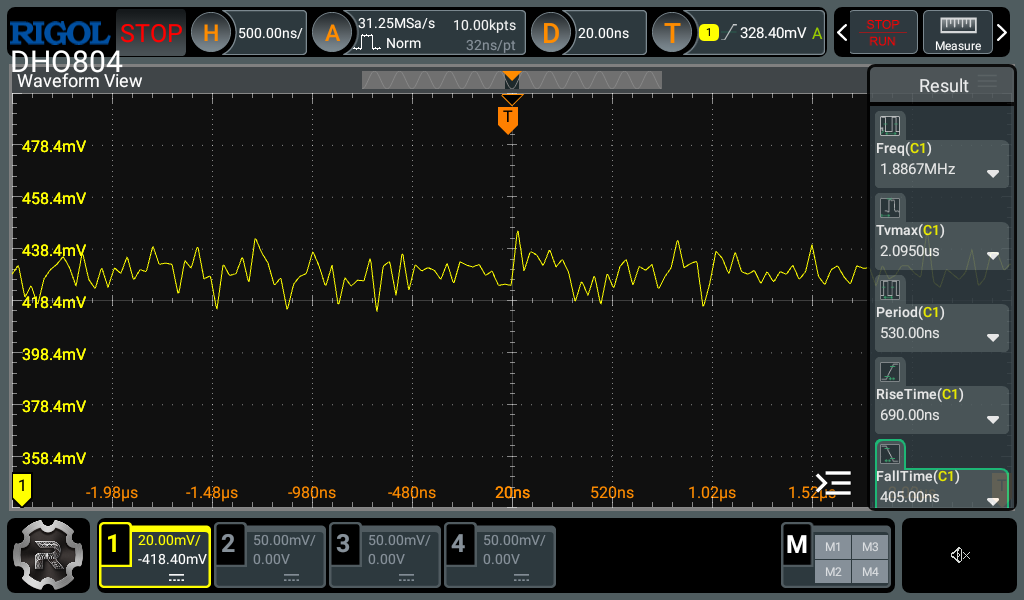Select the M1 math channel
This screenshot has width=1024, height=600.
click(833, 546)
